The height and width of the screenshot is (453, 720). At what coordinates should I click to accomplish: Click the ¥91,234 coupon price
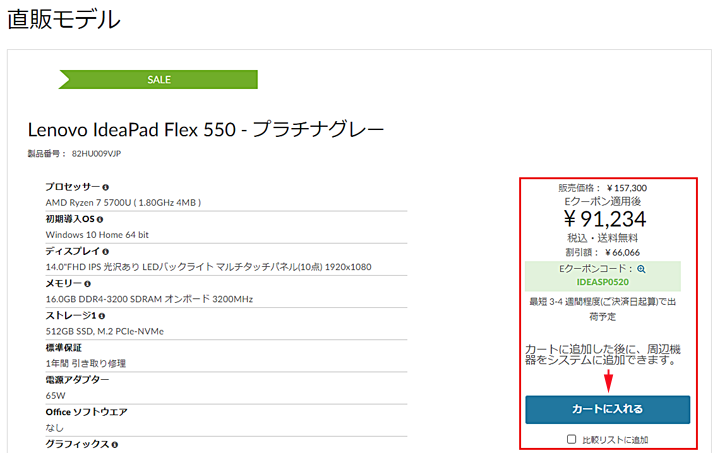(x=605, y=219)
